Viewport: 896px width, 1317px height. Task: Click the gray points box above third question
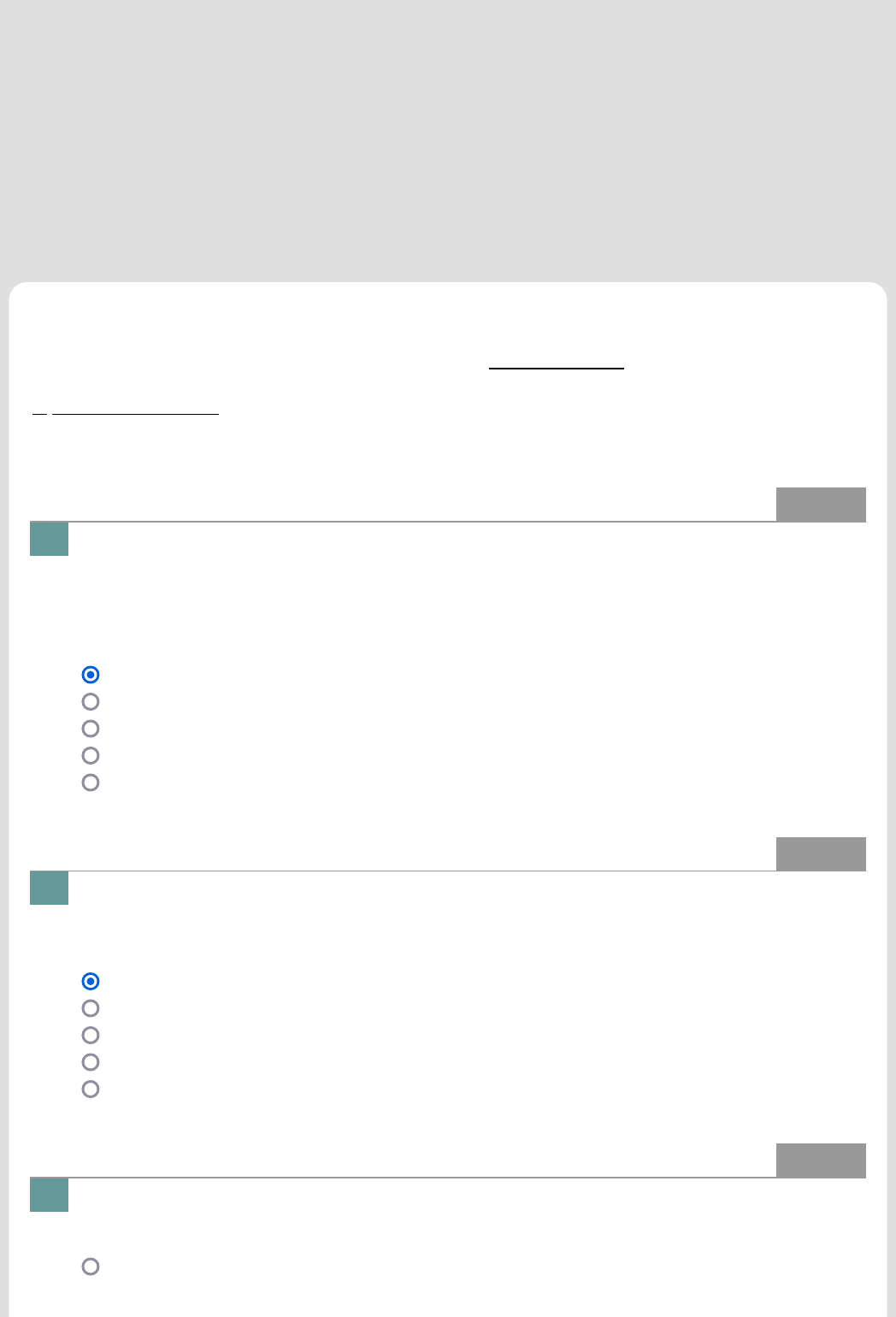click(821, 1160)
